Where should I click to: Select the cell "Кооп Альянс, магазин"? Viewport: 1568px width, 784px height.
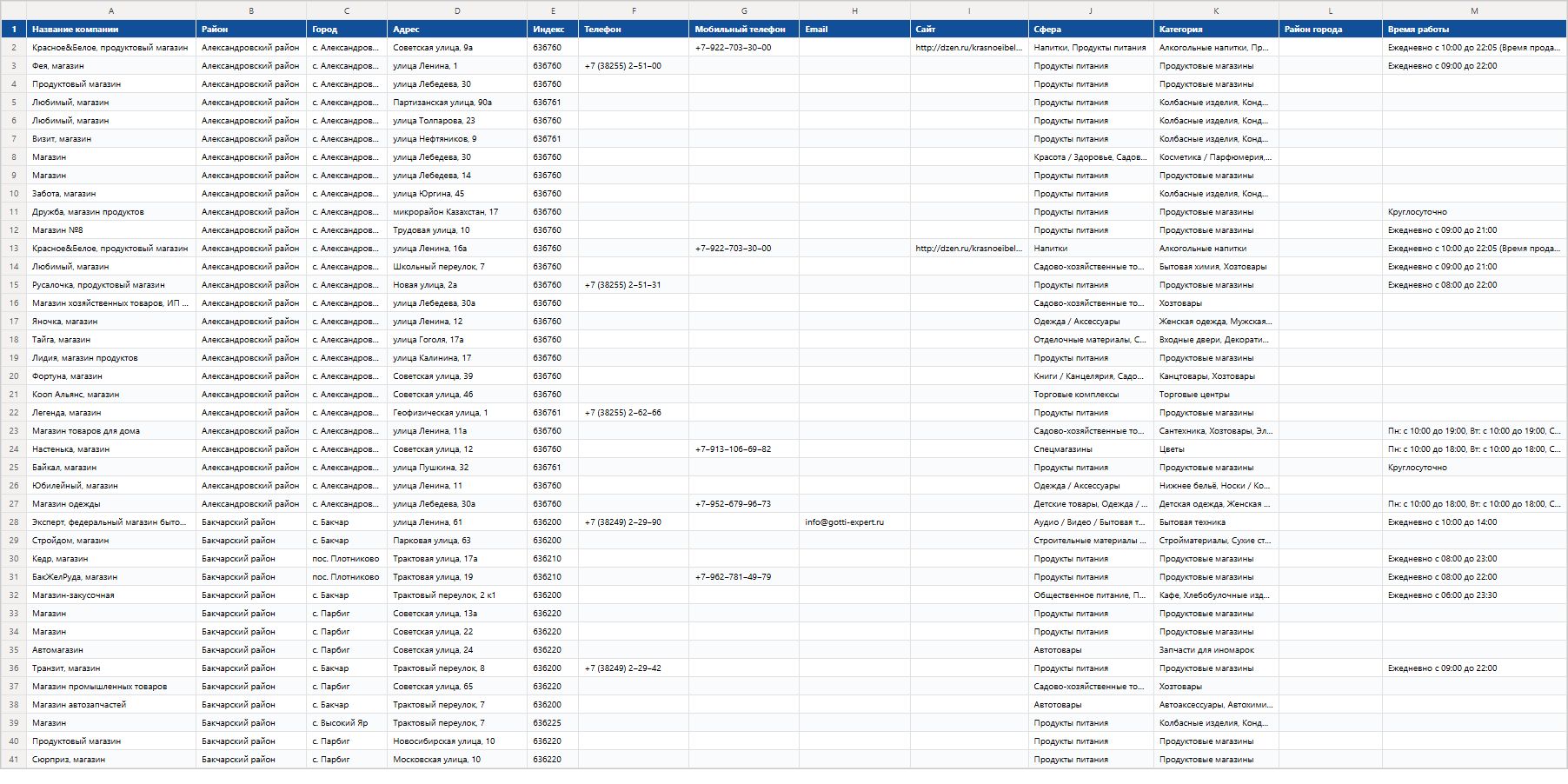pyautogui.click(x=111, y=395)
